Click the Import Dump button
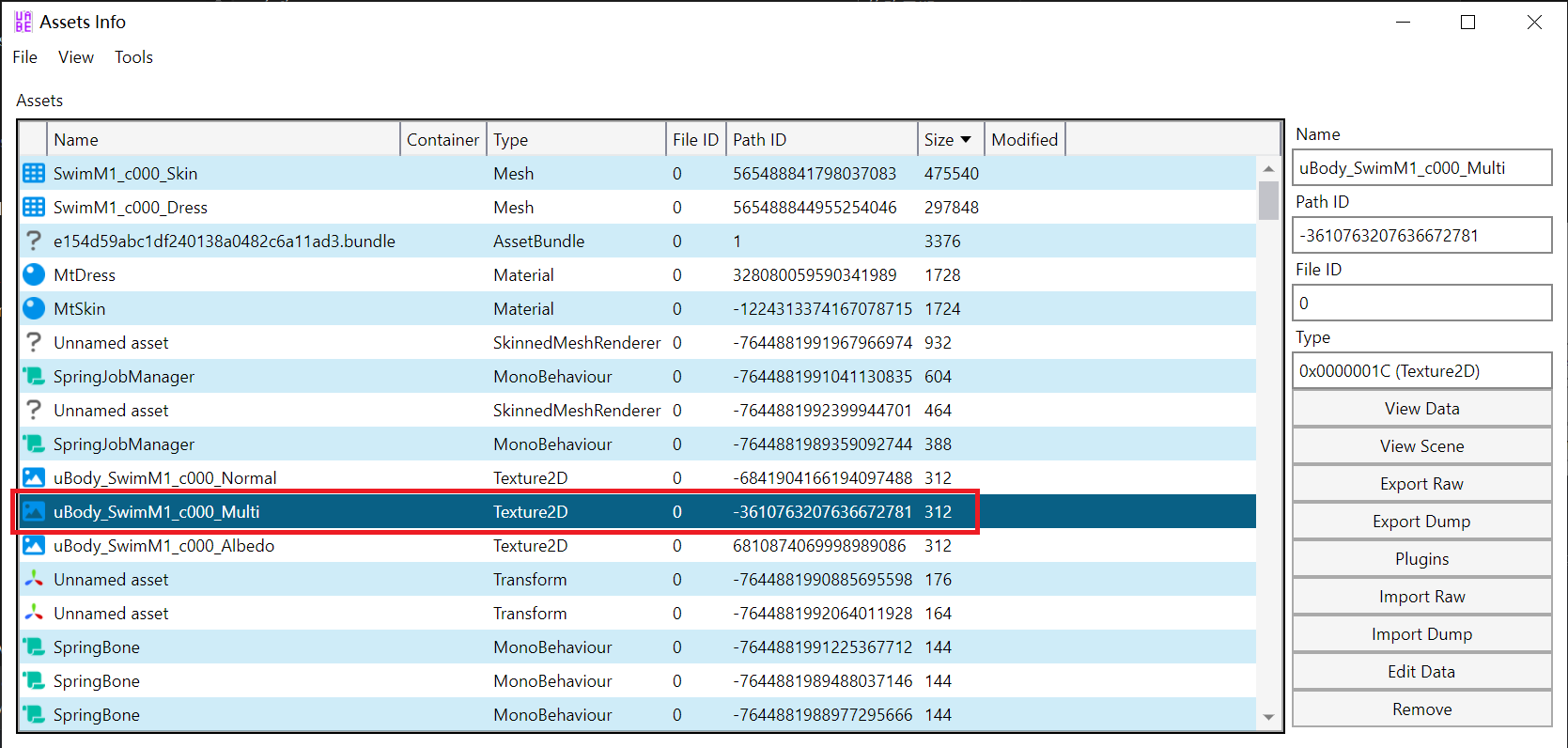Viewport: 1568px width, 748px height. point(1421,634)
